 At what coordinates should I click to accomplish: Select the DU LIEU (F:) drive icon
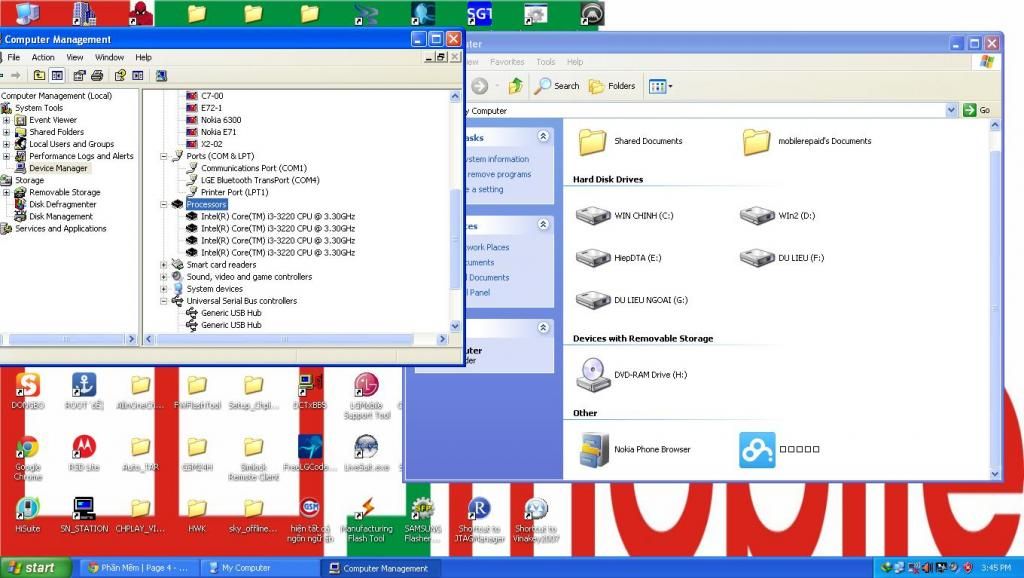(757, 258)
